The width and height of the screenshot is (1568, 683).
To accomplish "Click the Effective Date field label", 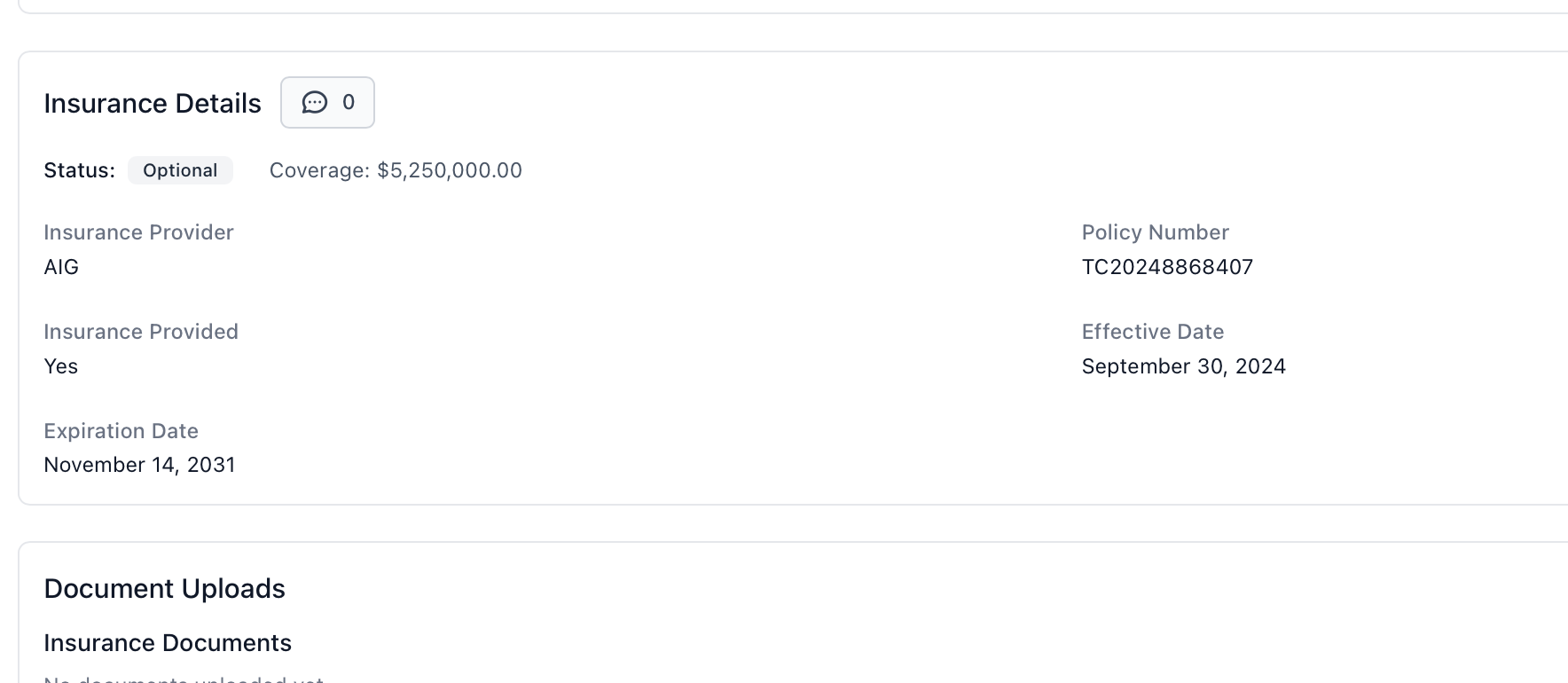I will [1152, 332].
